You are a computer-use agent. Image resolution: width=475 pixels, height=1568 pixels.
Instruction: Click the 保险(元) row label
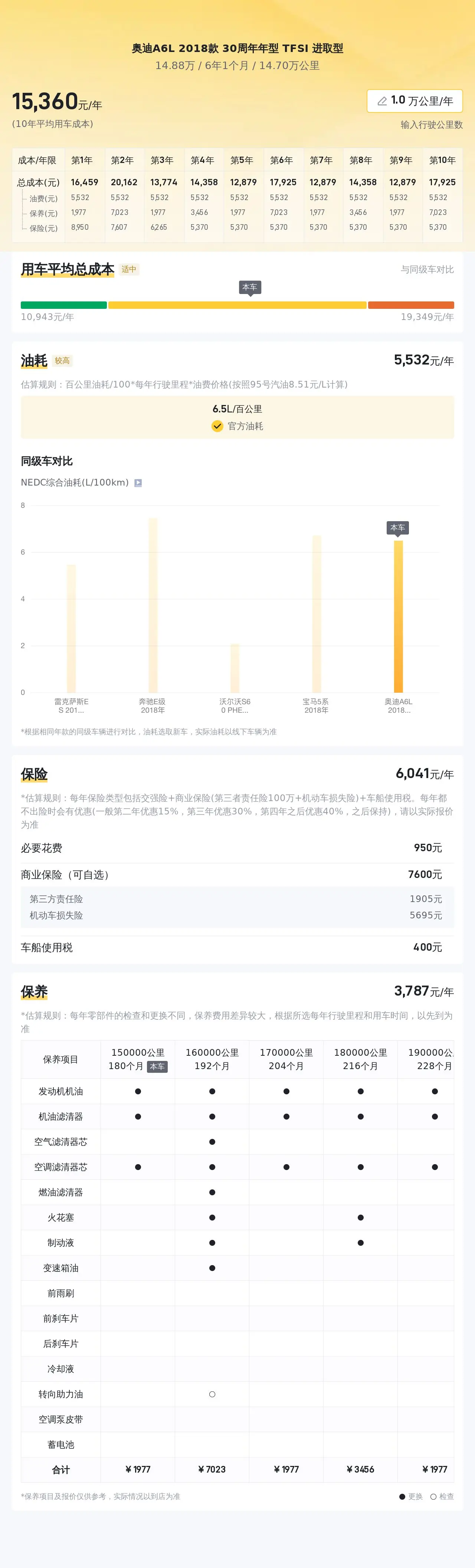[x=44, y=228]
